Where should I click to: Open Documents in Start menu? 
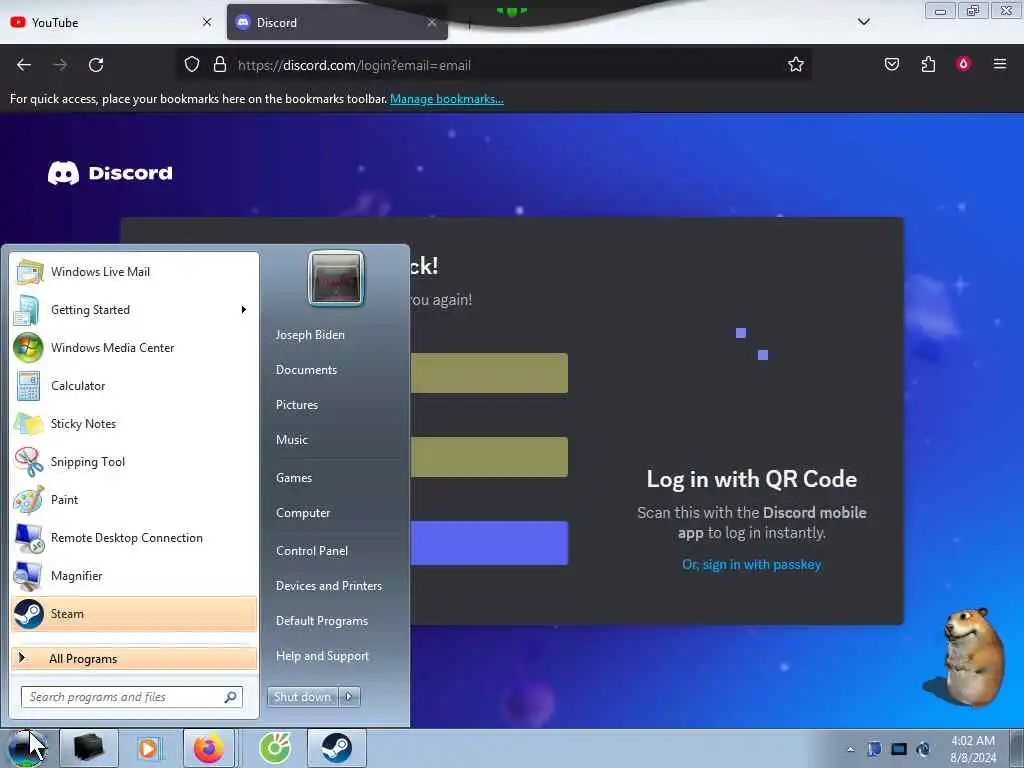306,370
